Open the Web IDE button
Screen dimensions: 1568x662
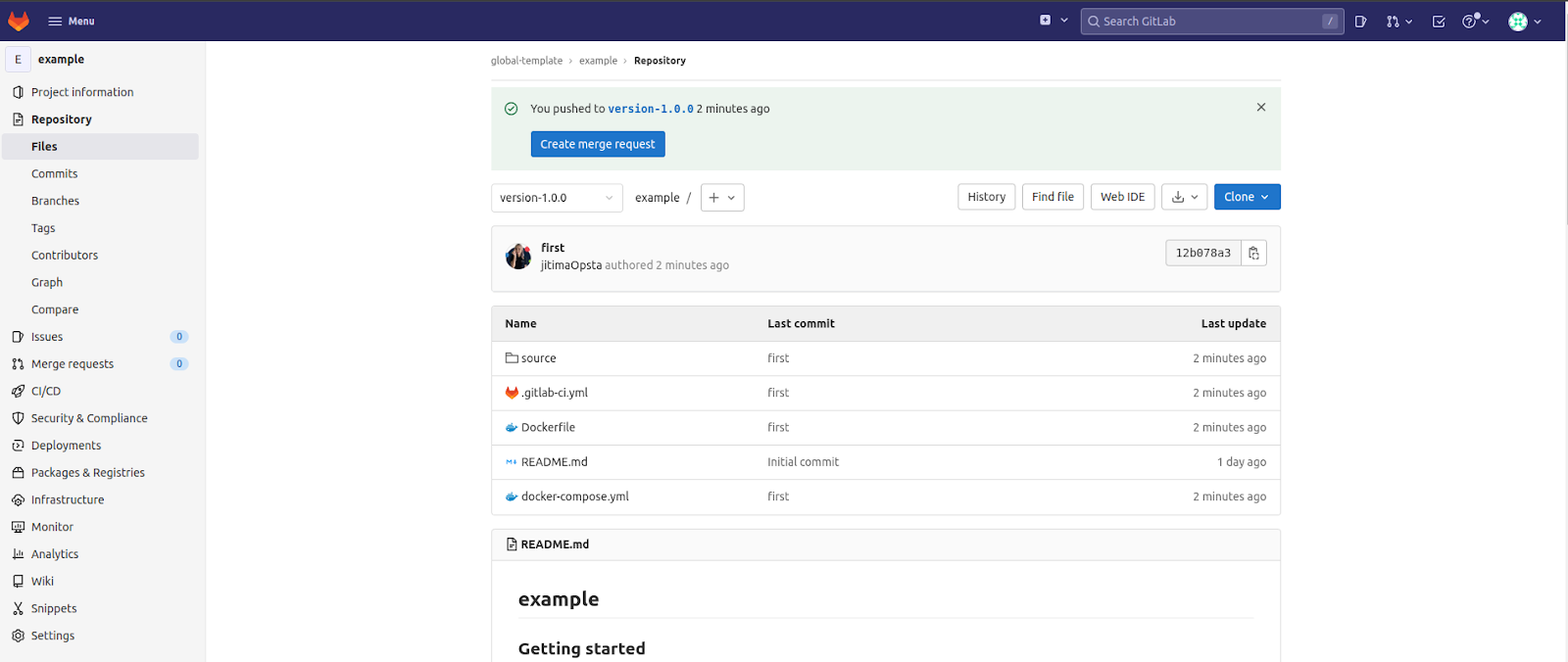pyautogui.click(x=1123, y=197)
